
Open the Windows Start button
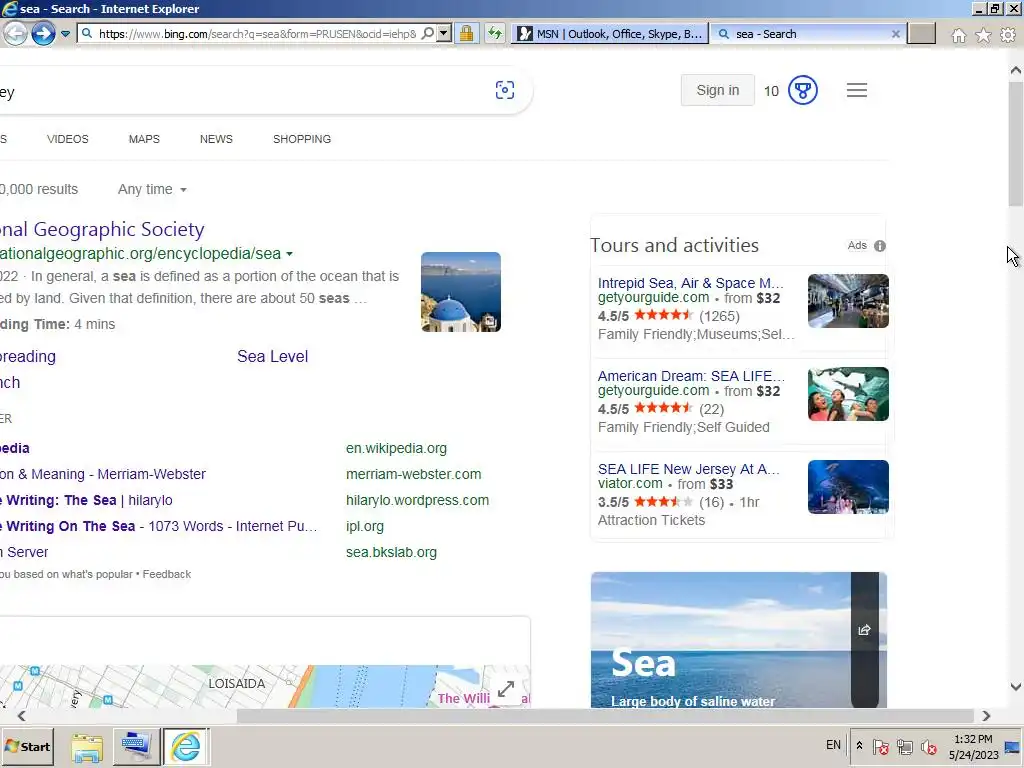pyautogui.click(x=27, y=746)
